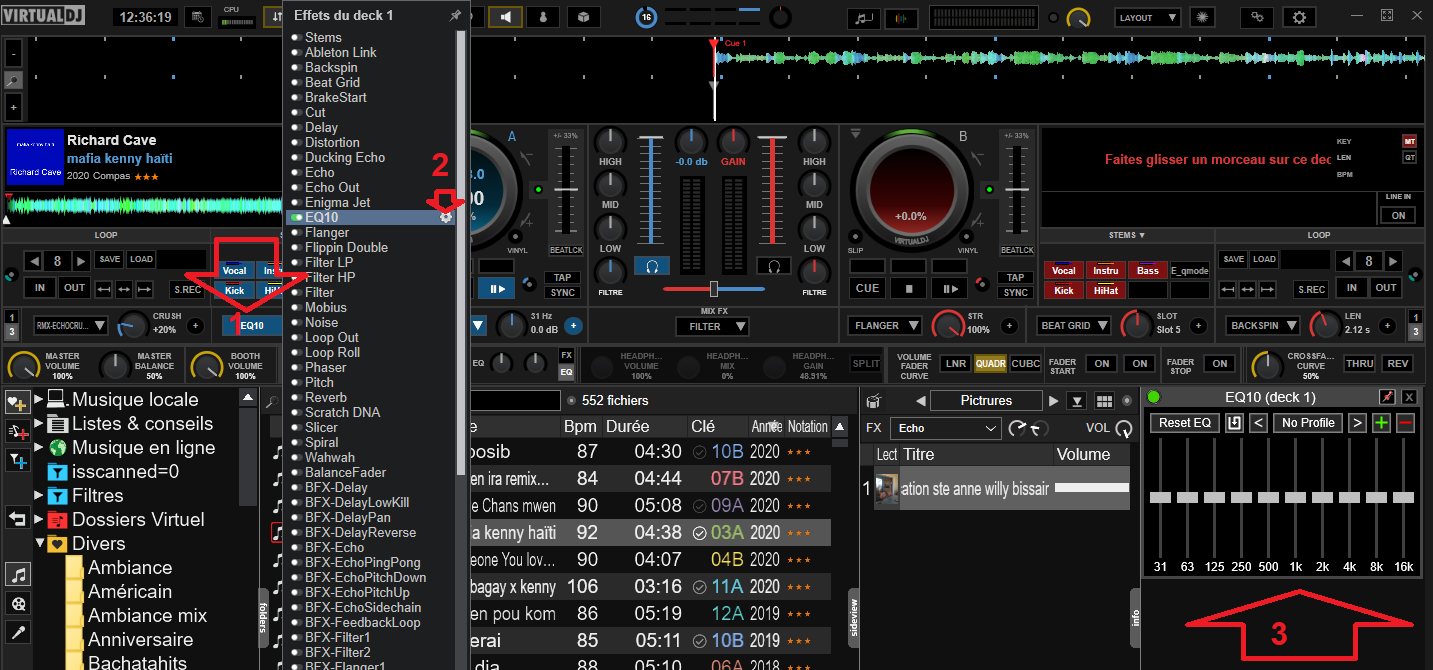
Task: Toggle the Flanger effect in list
Action: (296, 232)
